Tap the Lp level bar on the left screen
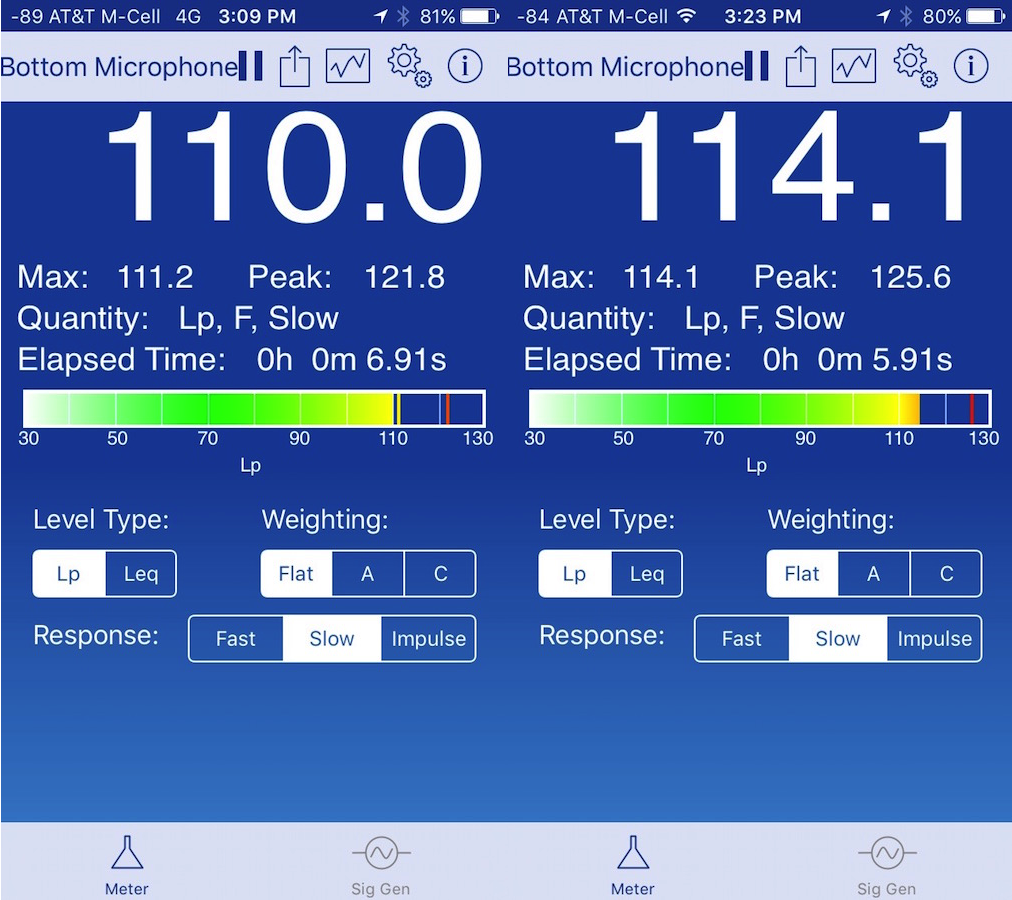This screenshot has width=1012, height=900. 254,409
